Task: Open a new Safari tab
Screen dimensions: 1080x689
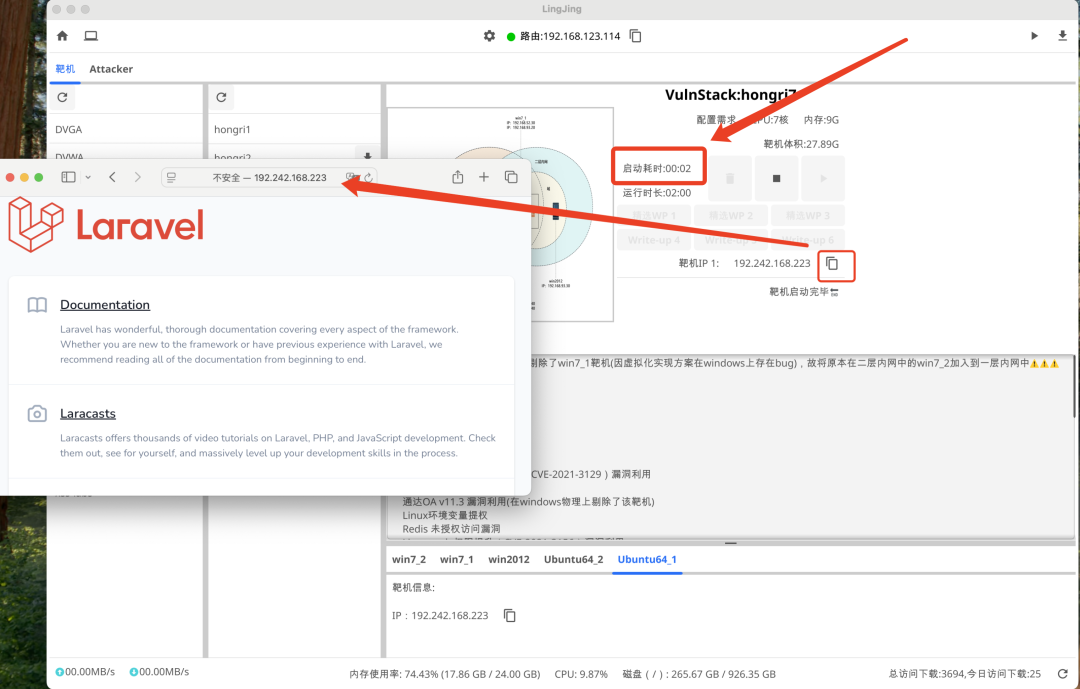Action: pos(484,177)
